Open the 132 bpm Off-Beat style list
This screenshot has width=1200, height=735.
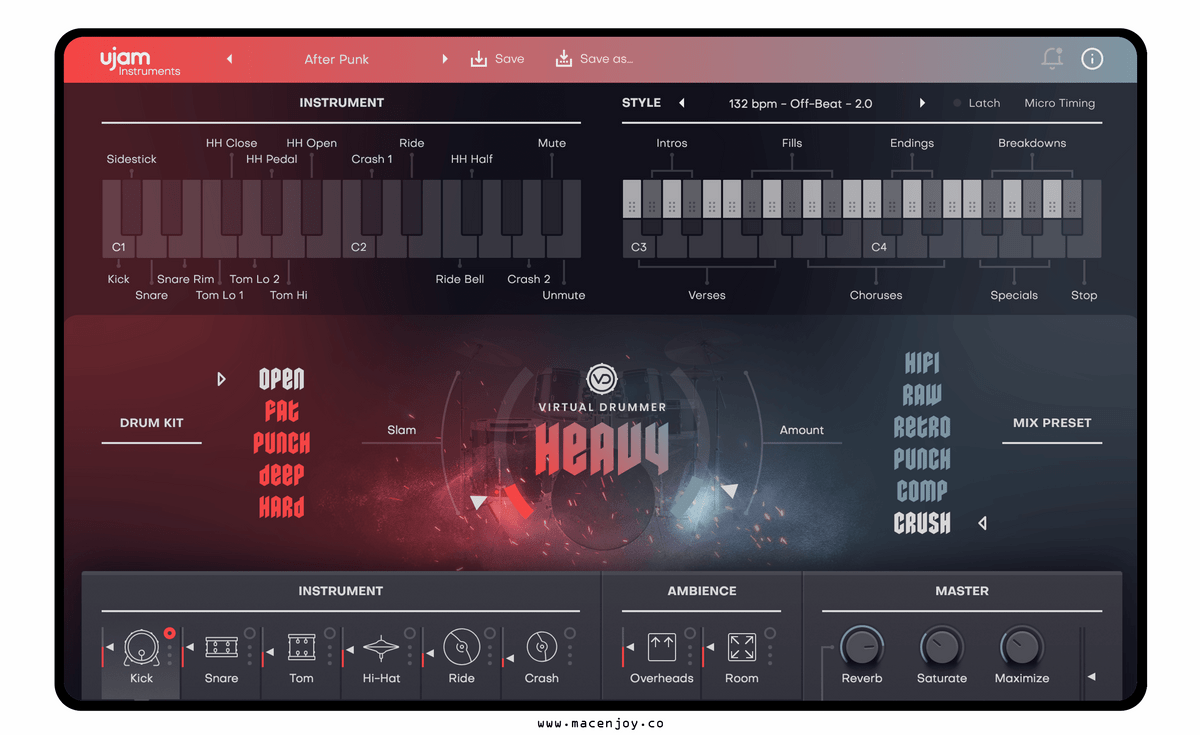801,103
